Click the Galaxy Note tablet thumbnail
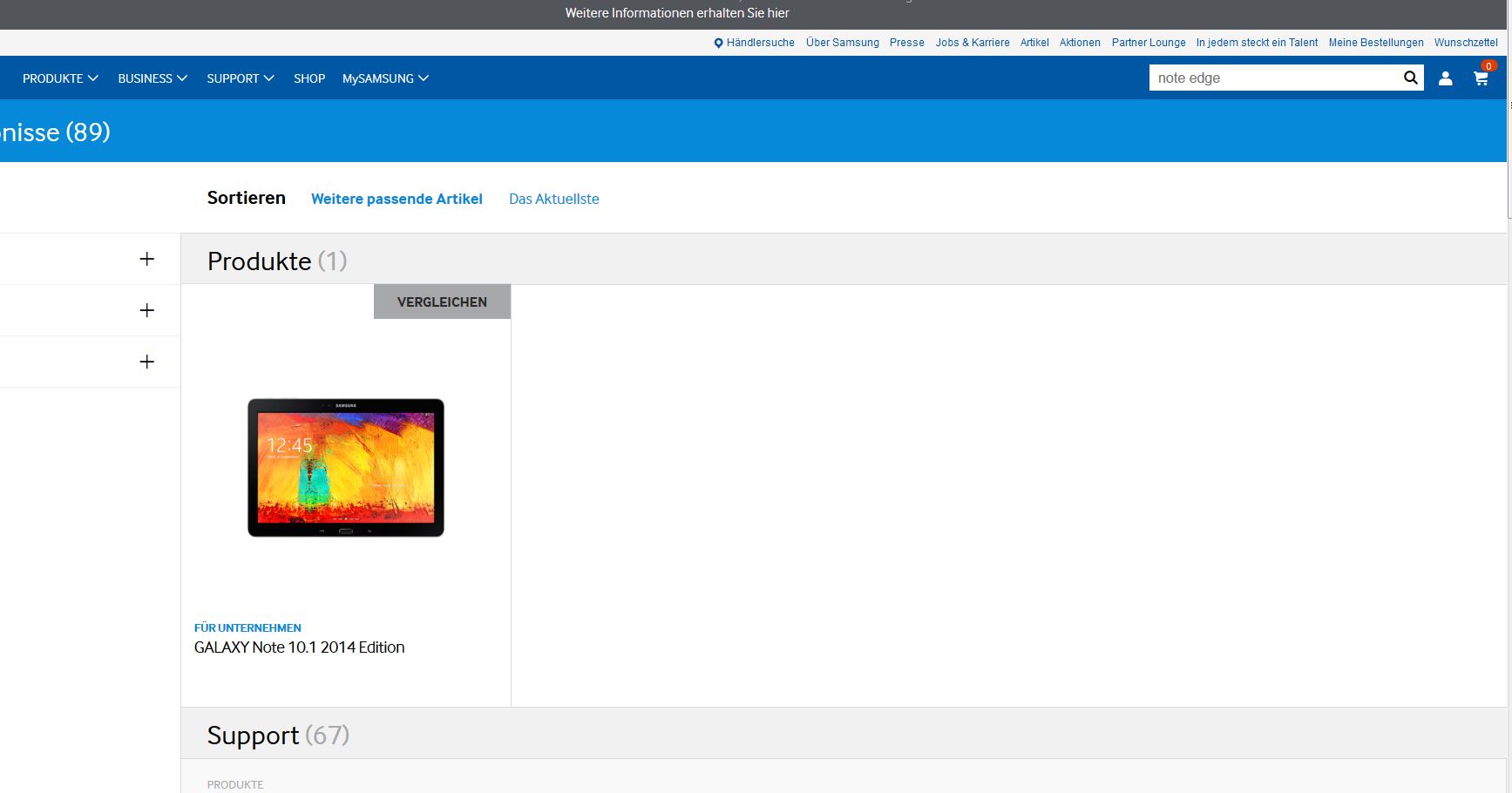Viewport: 1512px width, 793px height. (346, 468)
